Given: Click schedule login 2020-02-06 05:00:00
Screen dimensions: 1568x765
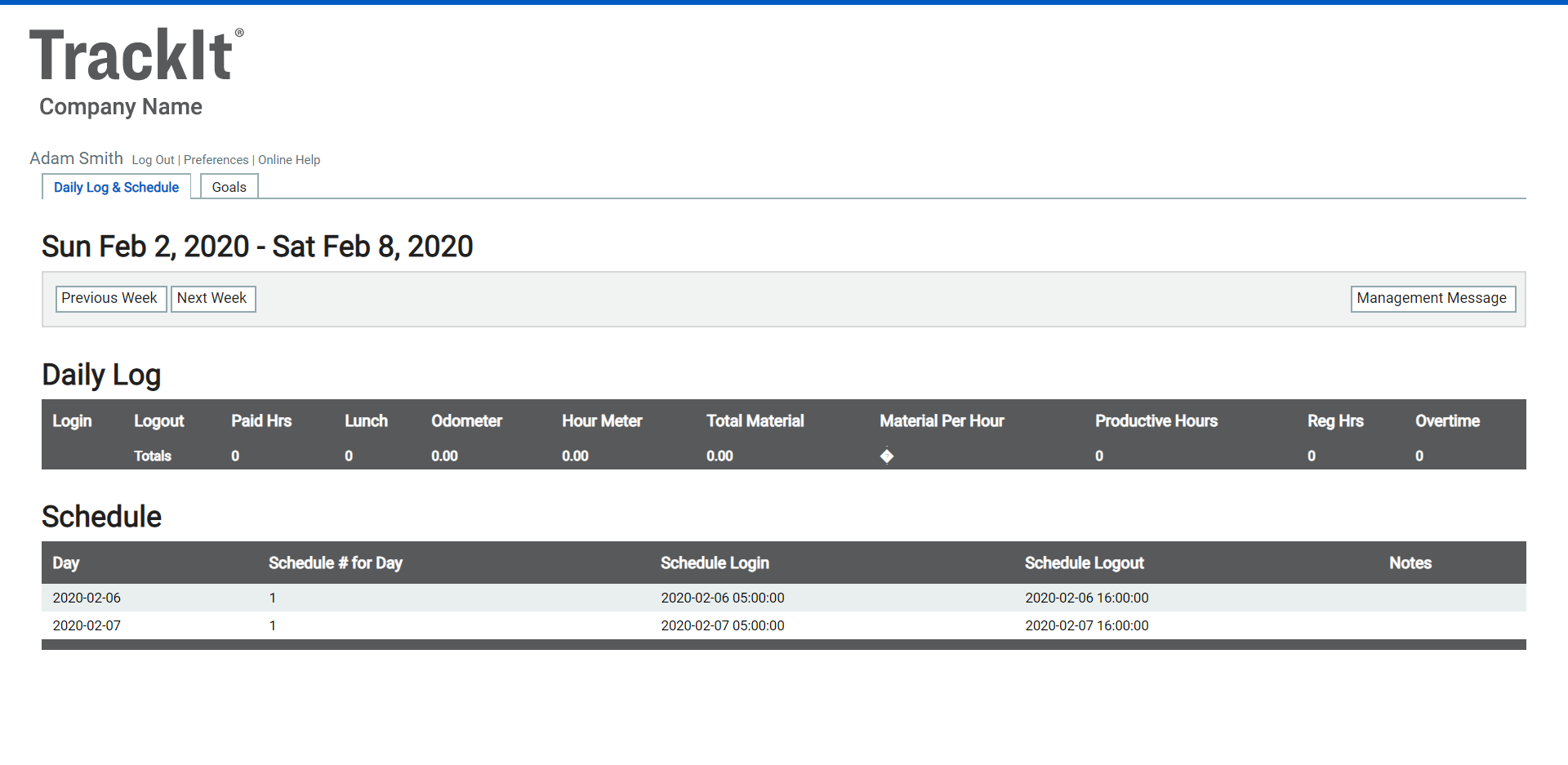Looking at the screenshot, I should tap(723, 598).
